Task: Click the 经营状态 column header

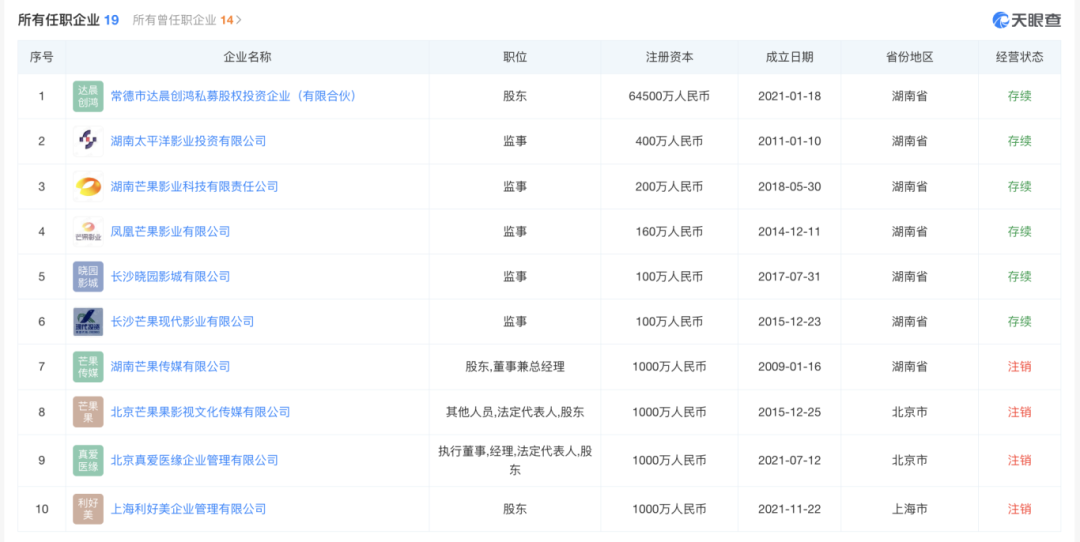Action: tap(1019, 57)
